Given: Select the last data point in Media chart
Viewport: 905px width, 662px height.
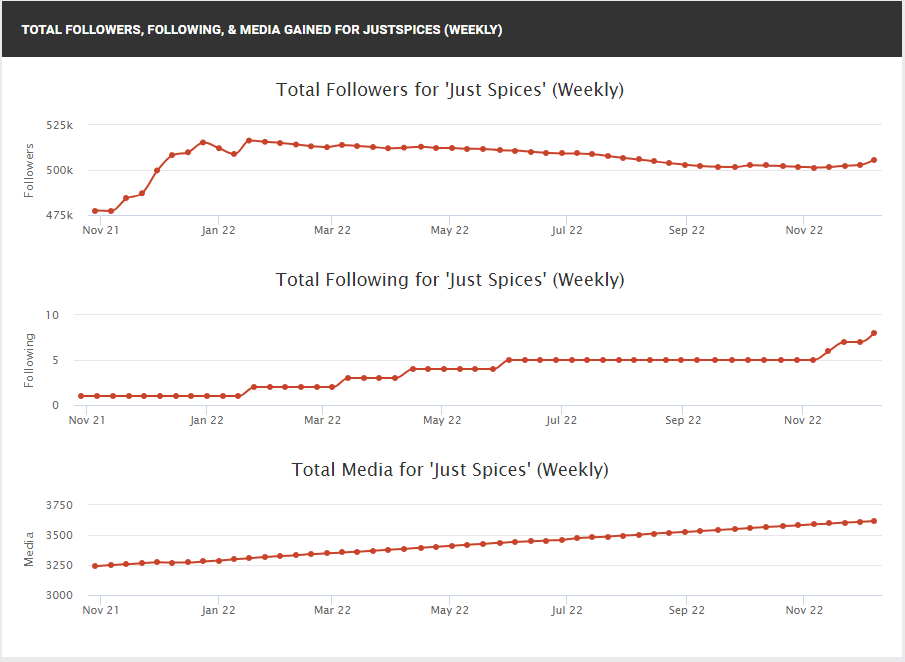Looking at the screenshot, I should pos(874,521).
